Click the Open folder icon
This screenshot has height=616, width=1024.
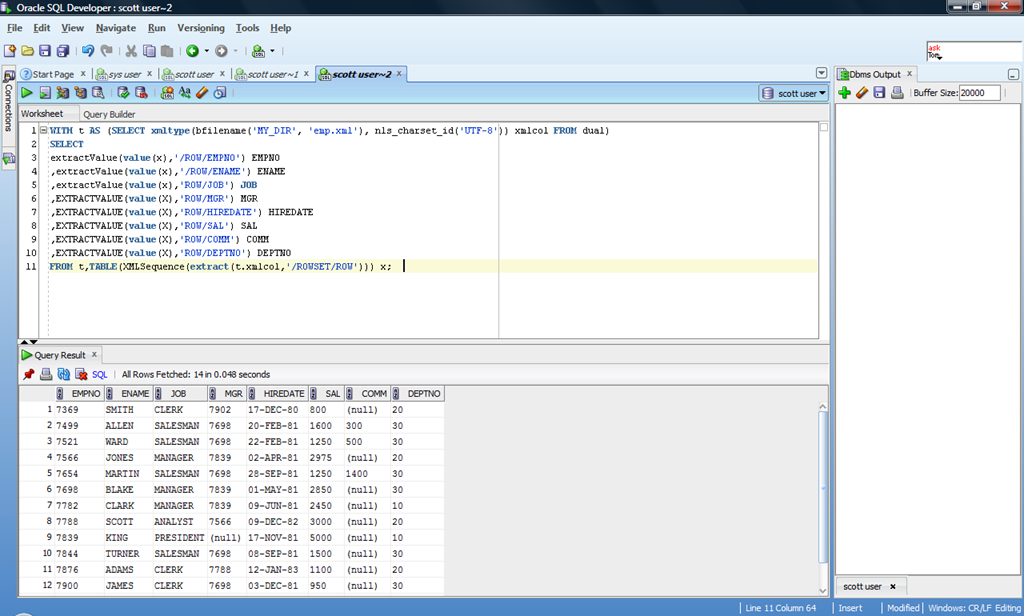(x=27, y=51)
